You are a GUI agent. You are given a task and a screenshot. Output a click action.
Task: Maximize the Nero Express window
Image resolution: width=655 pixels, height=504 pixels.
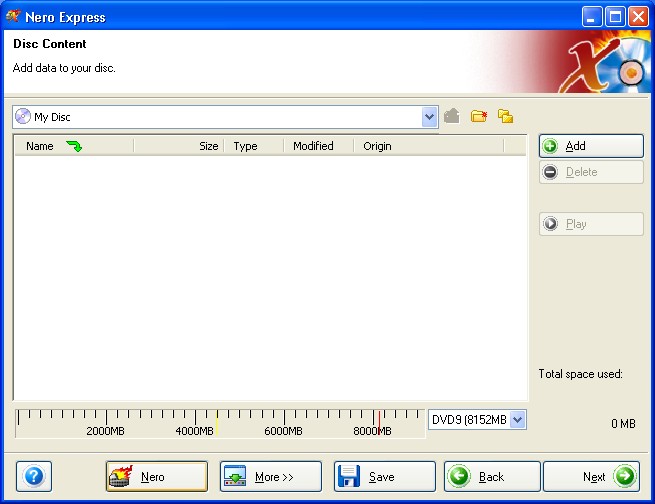(x=615, y=17)
